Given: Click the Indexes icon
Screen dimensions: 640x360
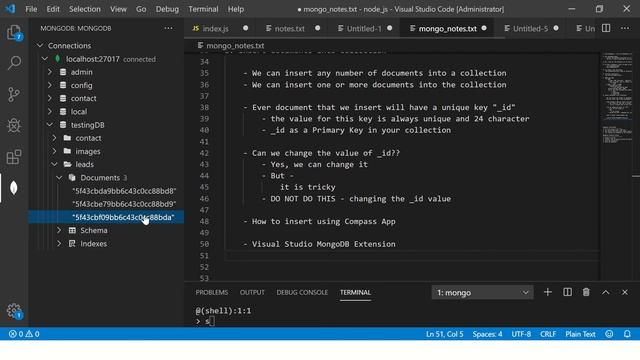Looking at the screenshot, I should (72, 244).
